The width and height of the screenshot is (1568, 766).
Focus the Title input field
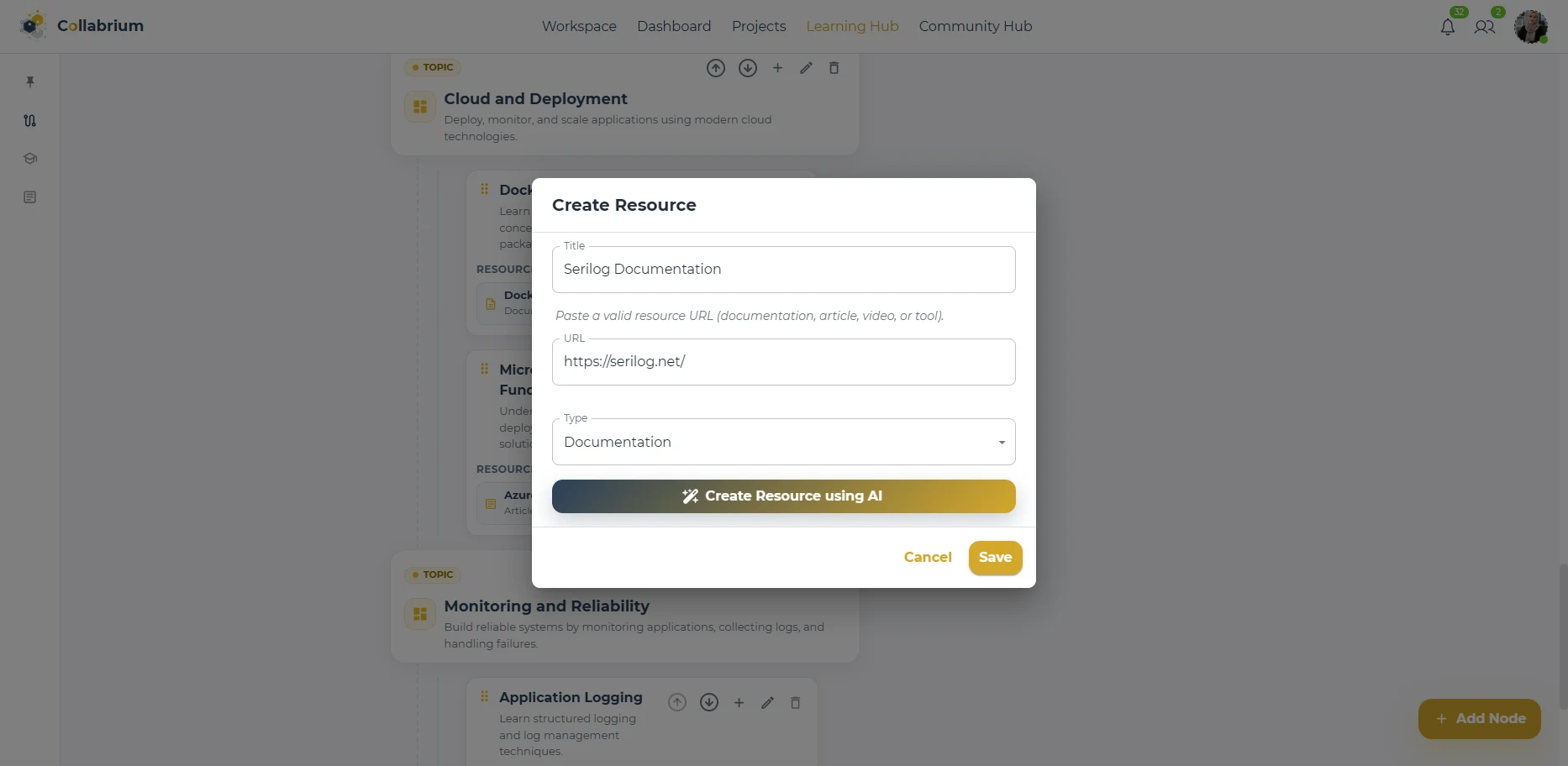point(783,270)
